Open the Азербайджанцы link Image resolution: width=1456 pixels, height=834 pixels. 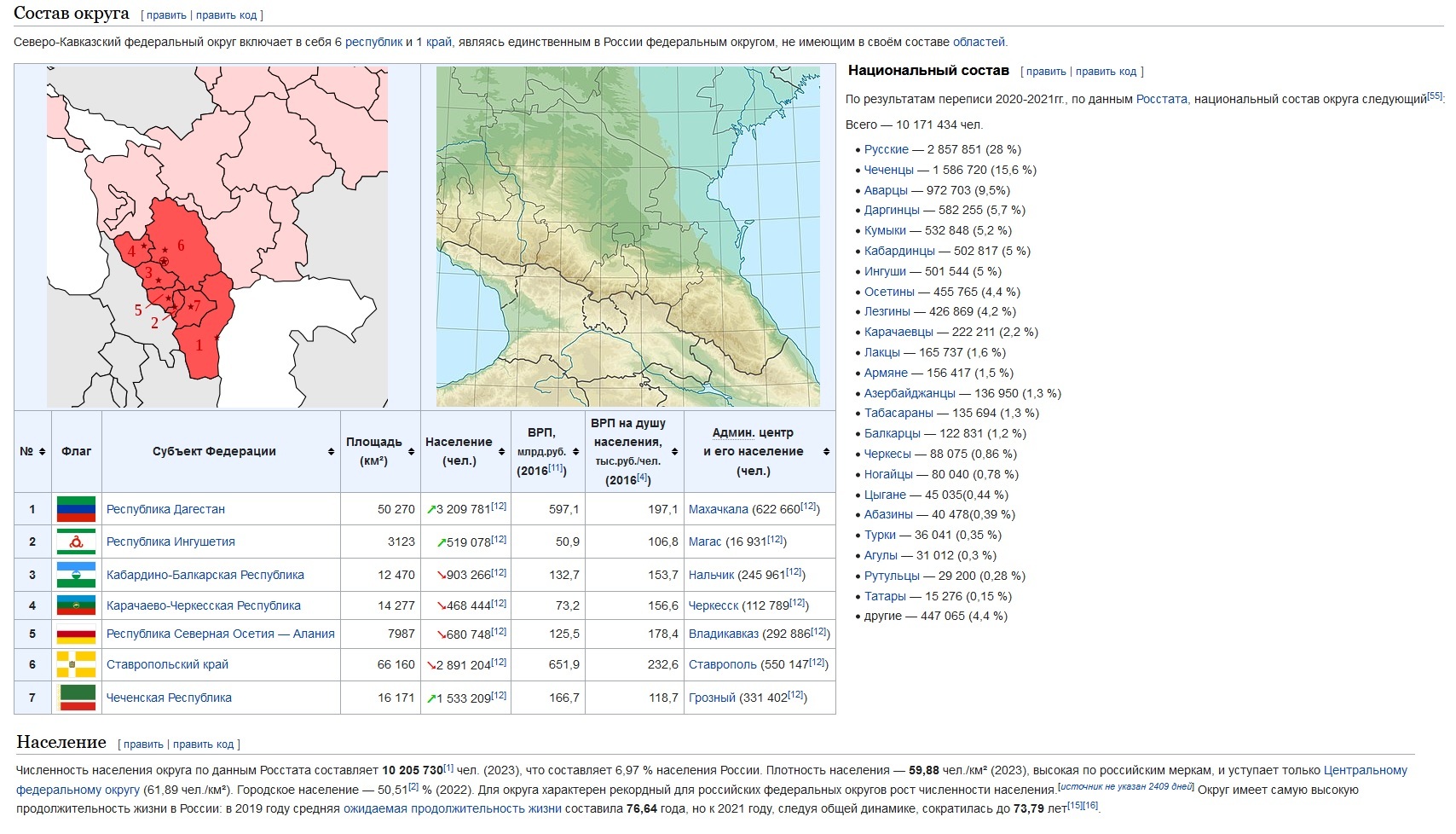pos(910,393)
